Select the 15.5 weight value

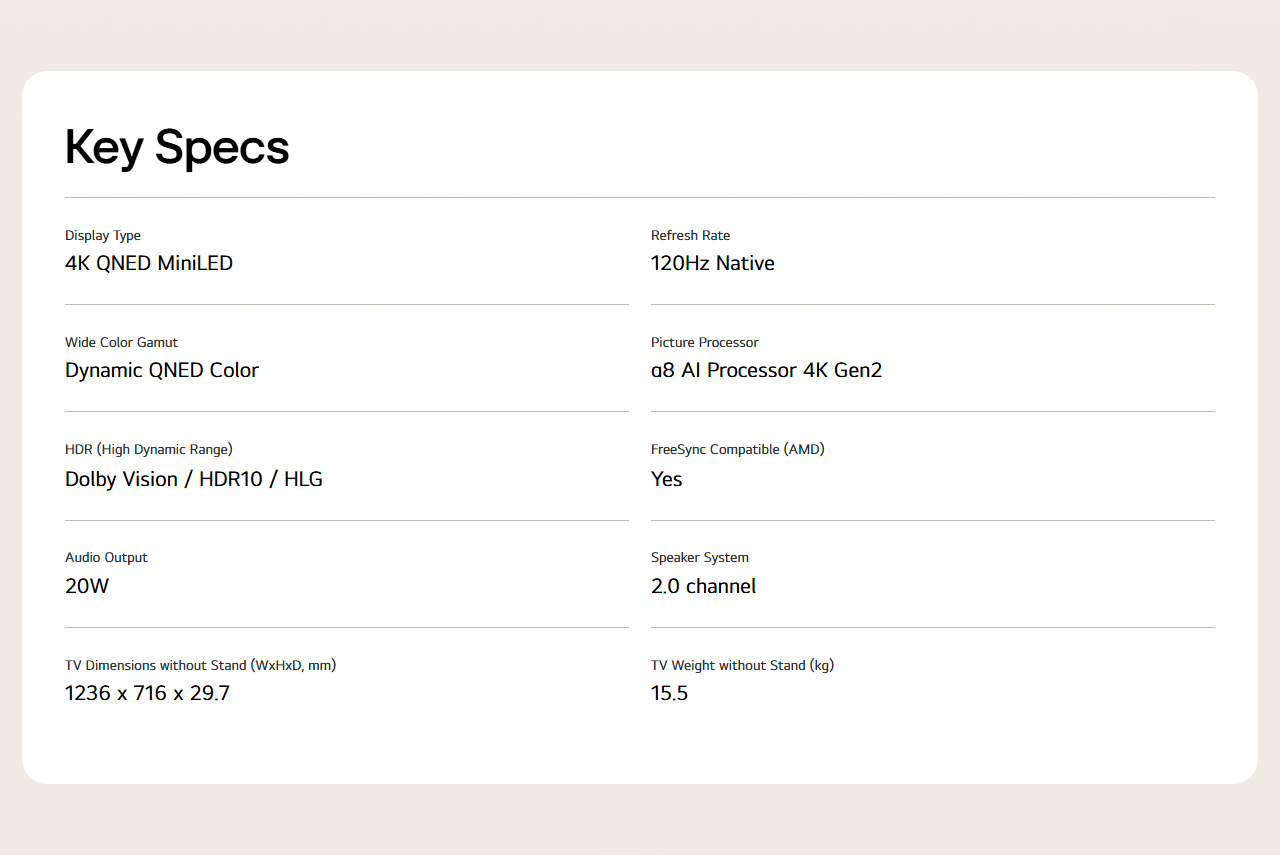pyautogui.click(x=669, y=693)
